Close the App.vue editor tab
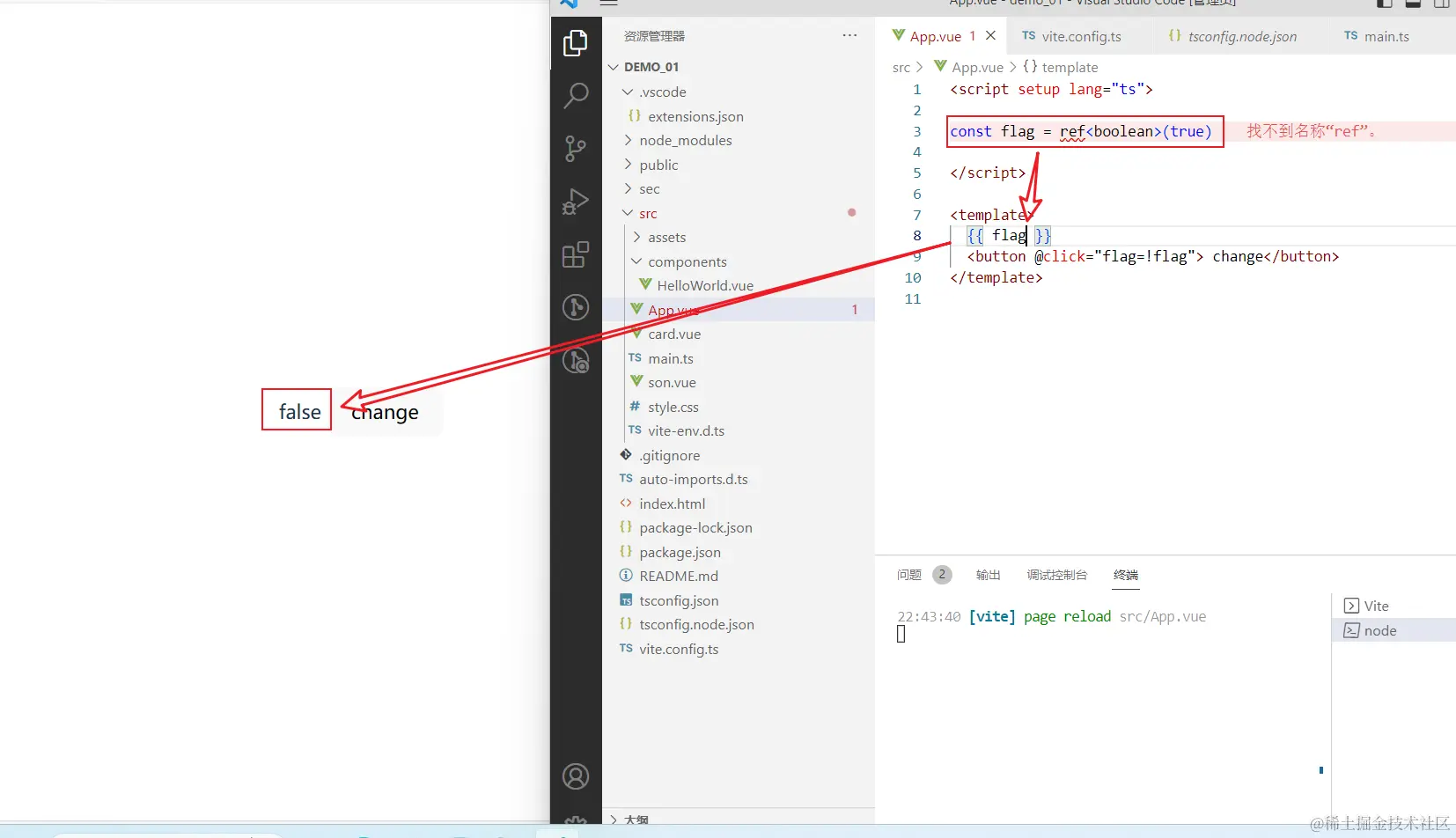The width and height of the screenshot is (1456, 838). pos(990,35)
